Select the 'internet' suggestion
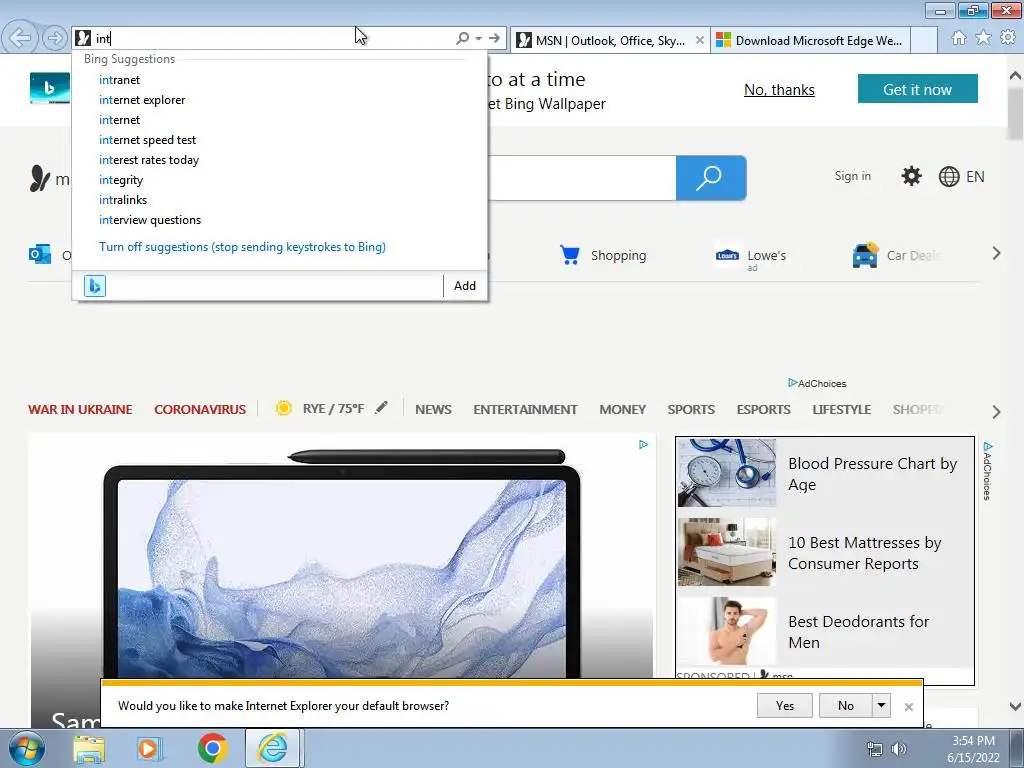The height and width of the screenshot is (768, 1024). pyautogui.click(x=120, y=120)
